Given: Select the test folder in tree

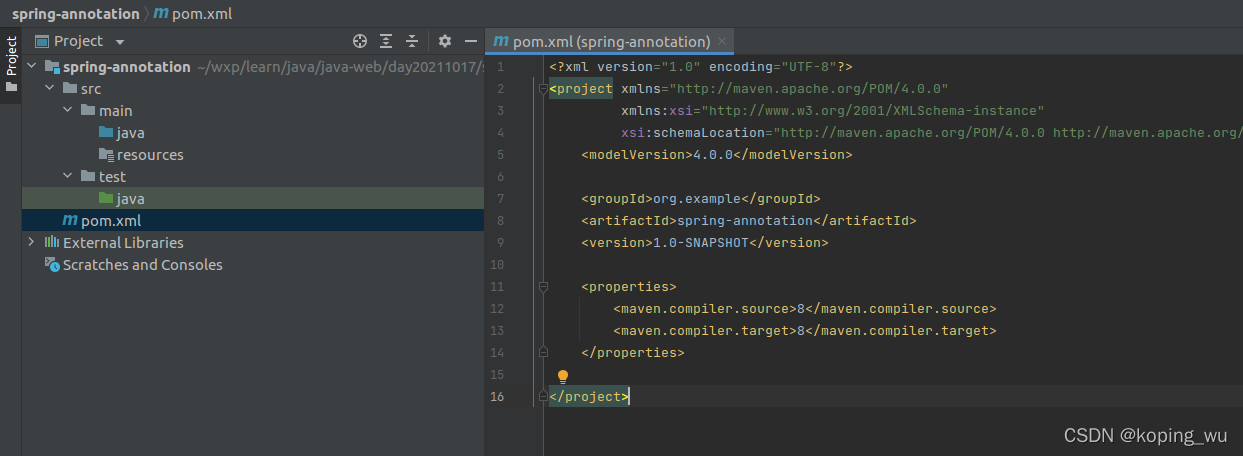Looking at the screenshot, I should click(112, 176).
